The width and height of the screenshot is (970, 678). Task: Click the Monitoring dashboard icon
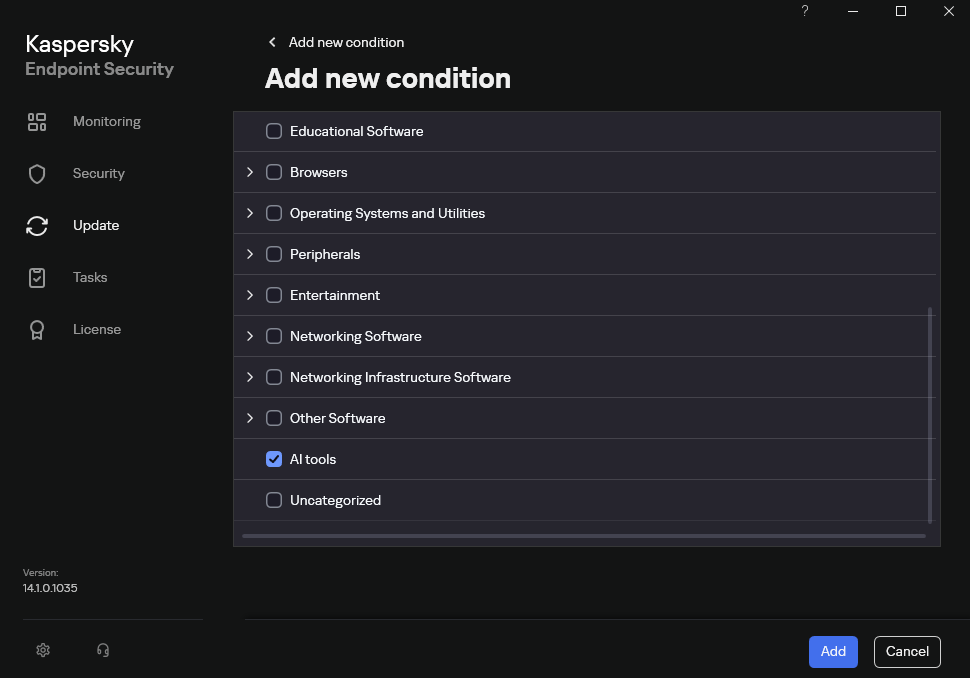pyautogui.click(x=37, y=122)
